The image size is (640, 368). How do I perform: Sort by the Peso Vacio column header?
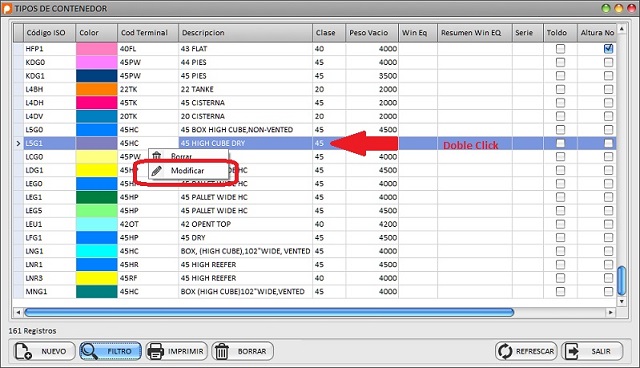coord(372,33)
